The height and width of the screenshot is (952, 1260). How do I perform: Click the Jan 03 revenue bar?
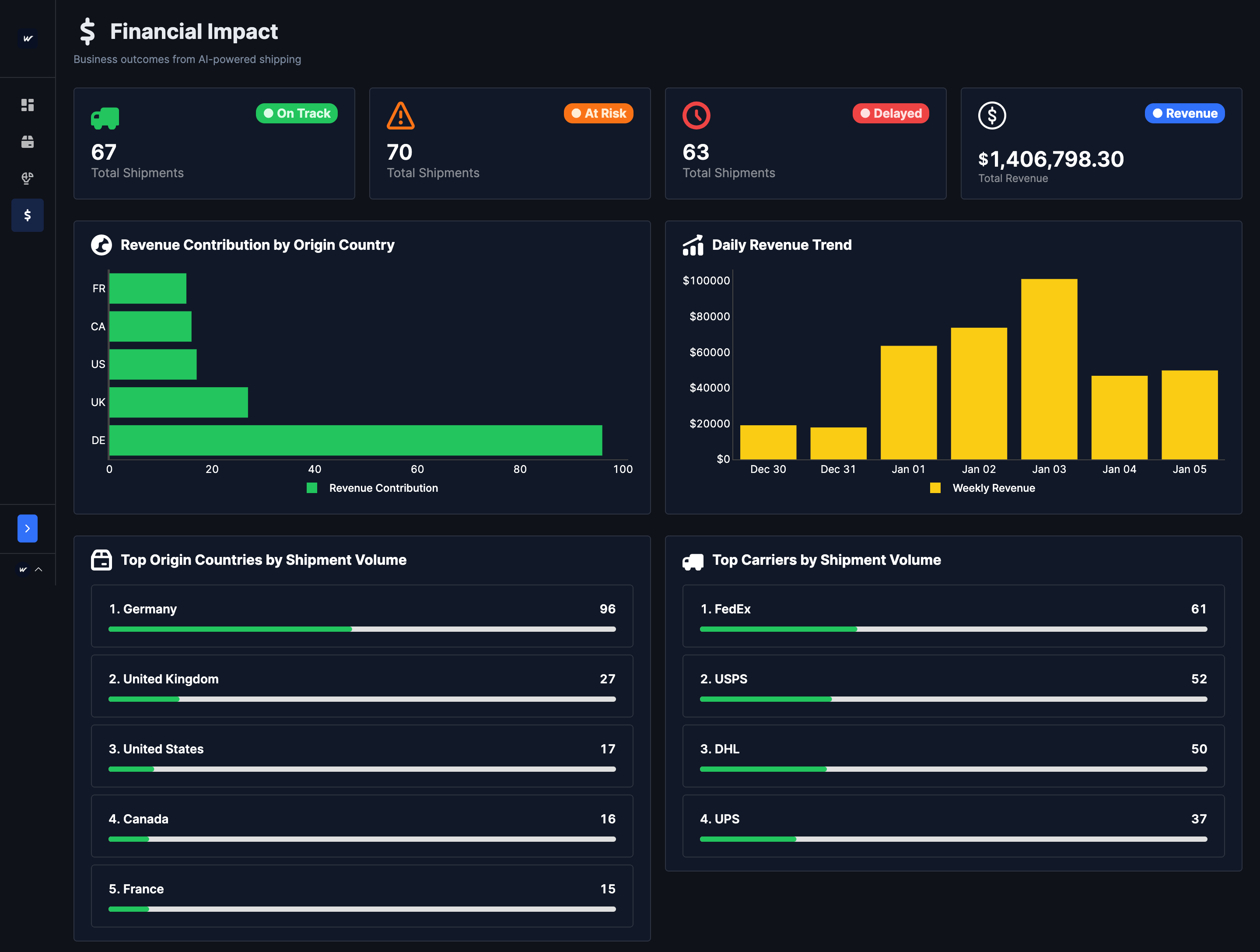click(1049, 369)
